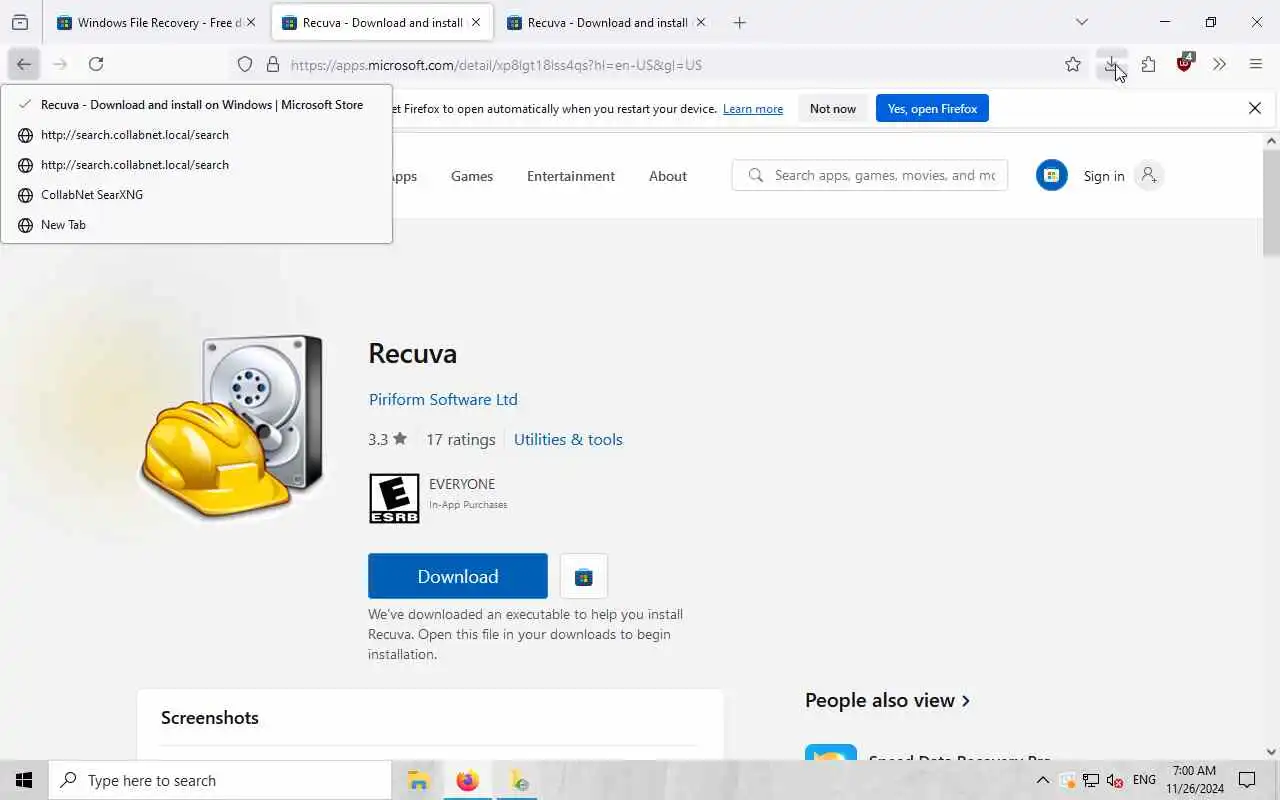1280x800 pixels.
Task: Open the taskbar clock and date
Action: (1195, 780)
